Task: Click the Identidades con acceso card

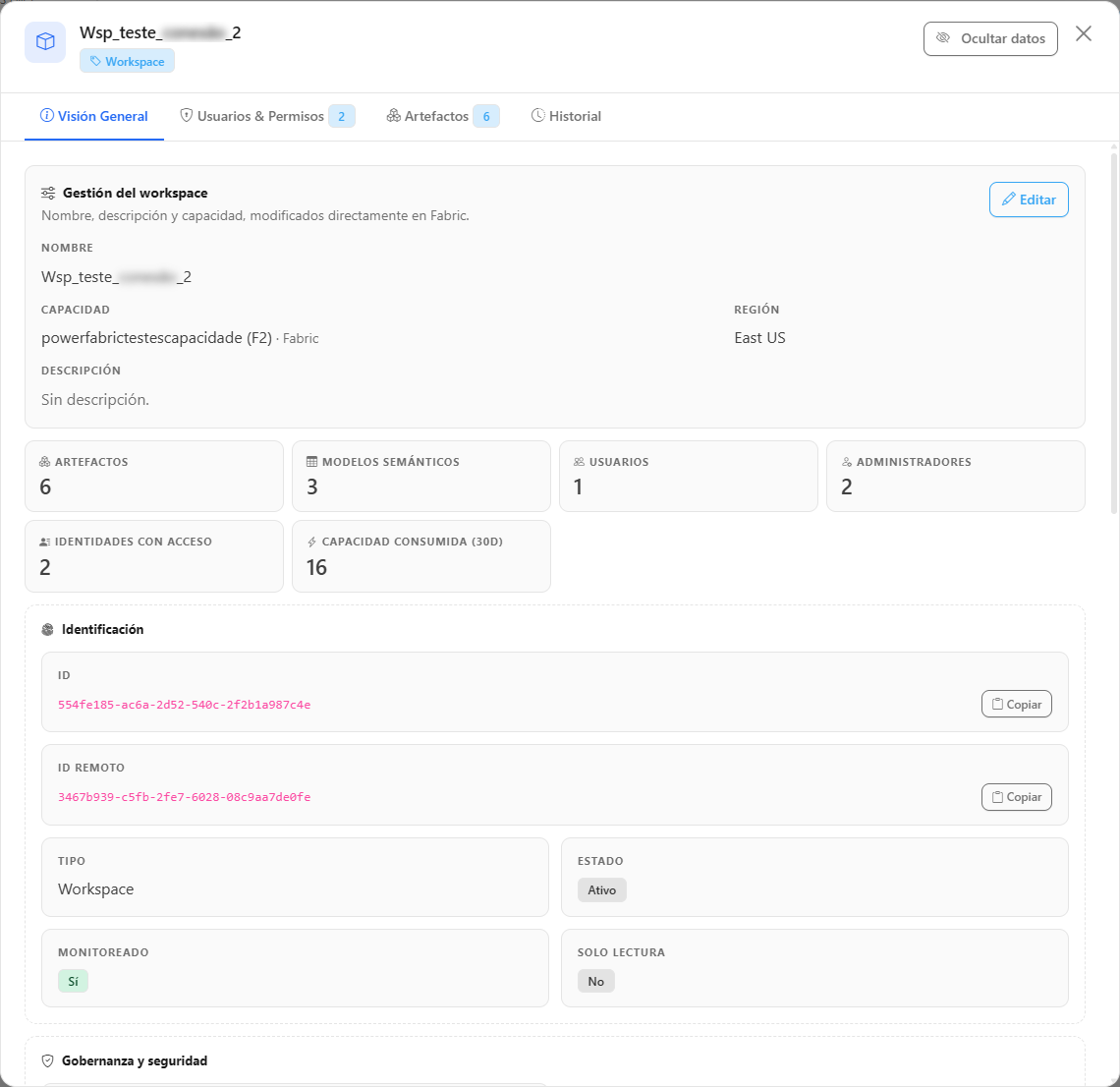Action: point(154,556)
